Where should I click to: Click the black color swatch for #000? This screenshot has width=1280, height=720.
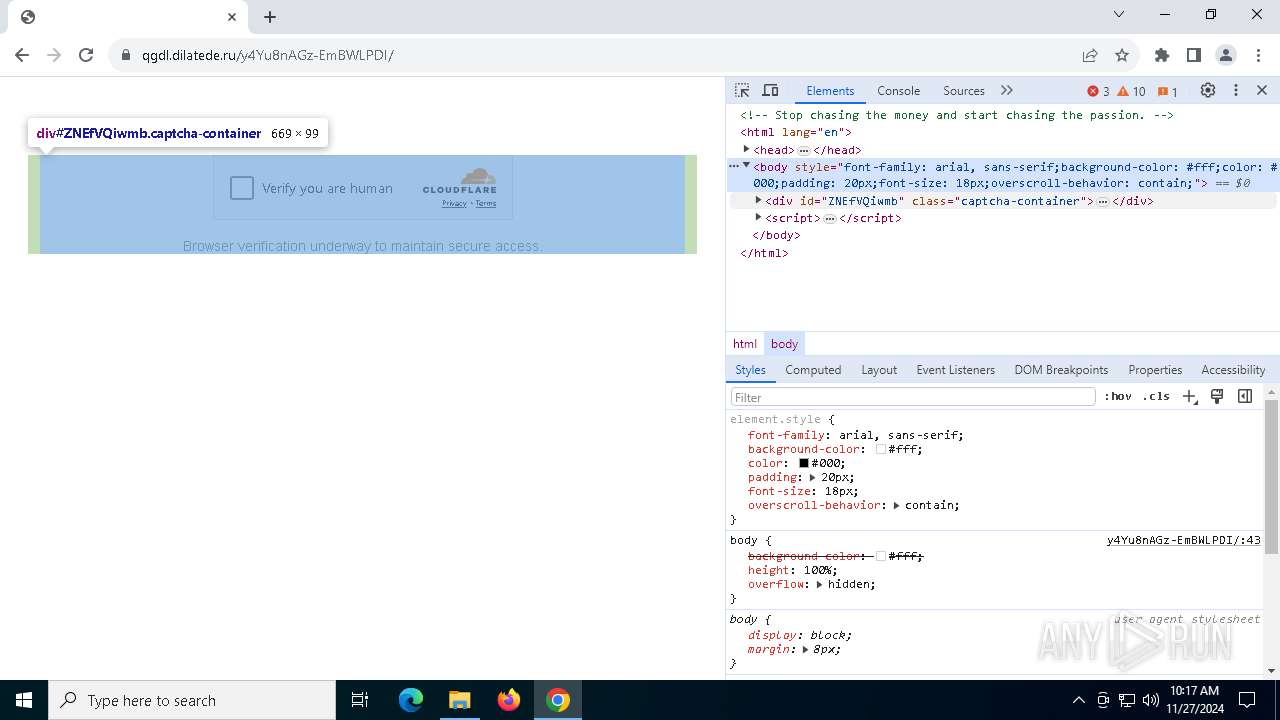pos(803,463)
